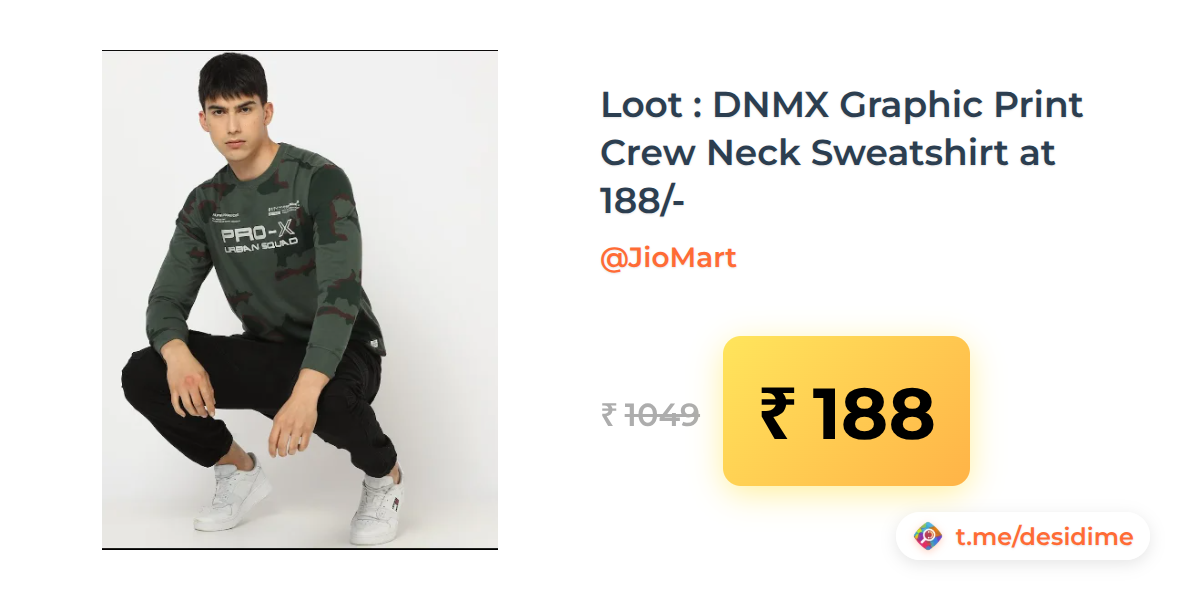The width and height of the screenshot is (1200, 600).
Task: Click the rupee symbol inside the yellow badge
Action: [x=778, y=414]
